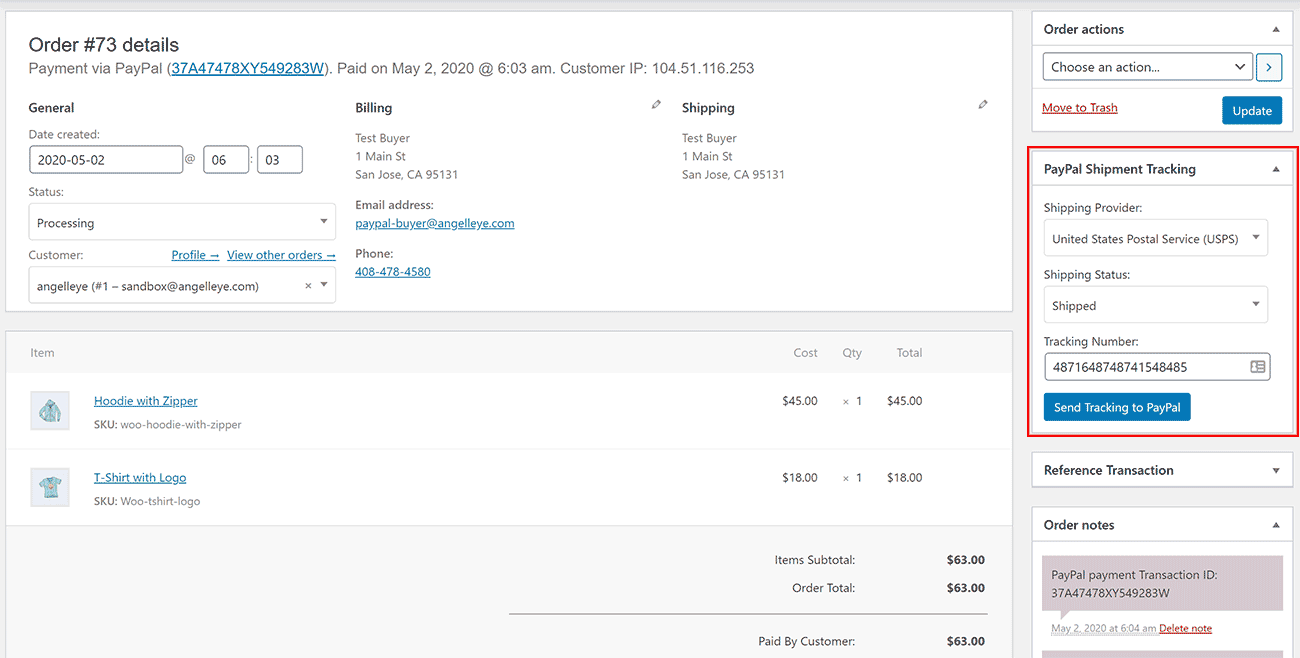The image size is (1300, 658).
Task: Open the T-Shirt with Logo product link
Action: pos(140,478)
